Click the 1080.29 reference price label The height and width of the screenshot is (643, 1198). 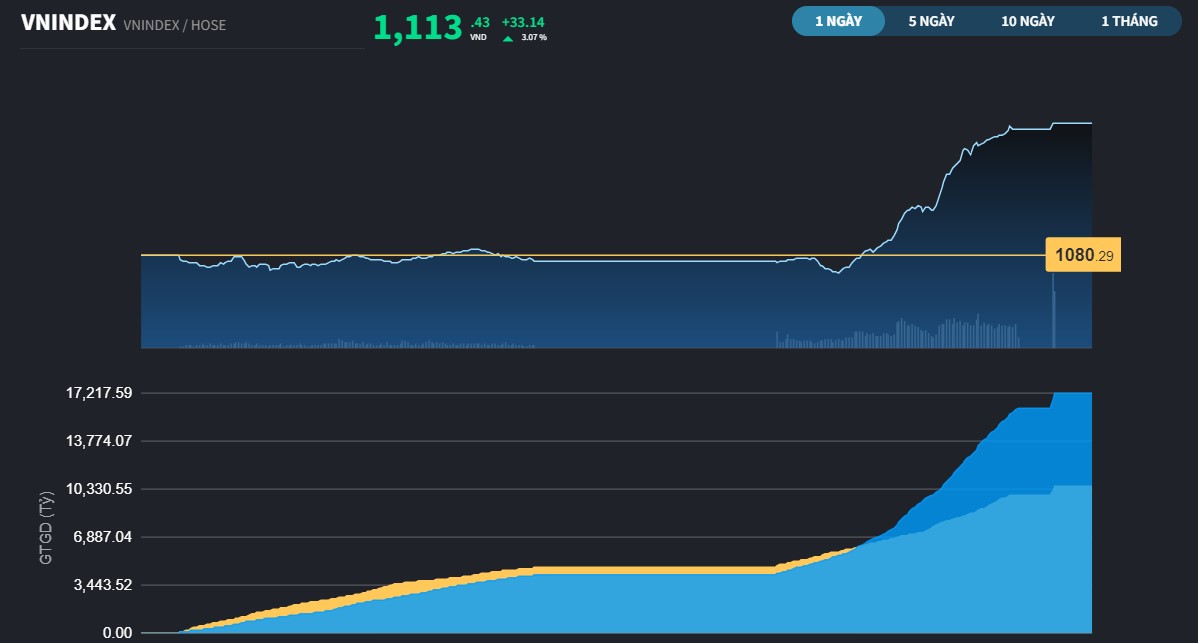[x=1083, y=255]
